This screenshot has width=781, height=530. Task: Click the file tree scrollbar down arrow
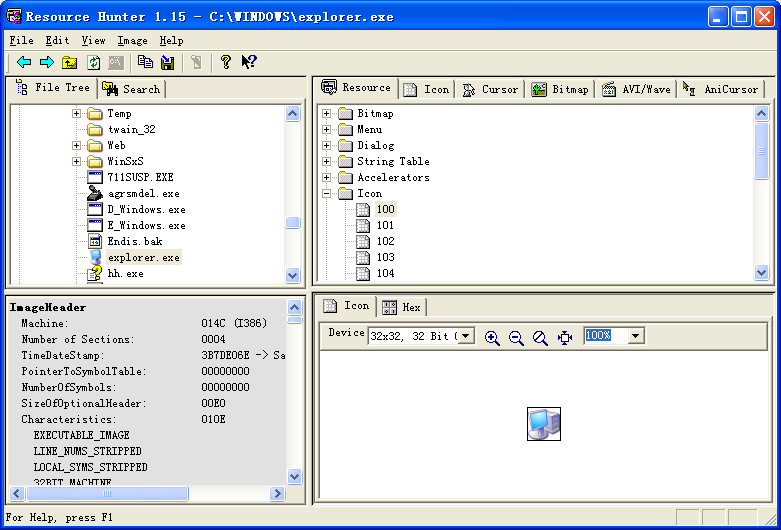point(292,275)
